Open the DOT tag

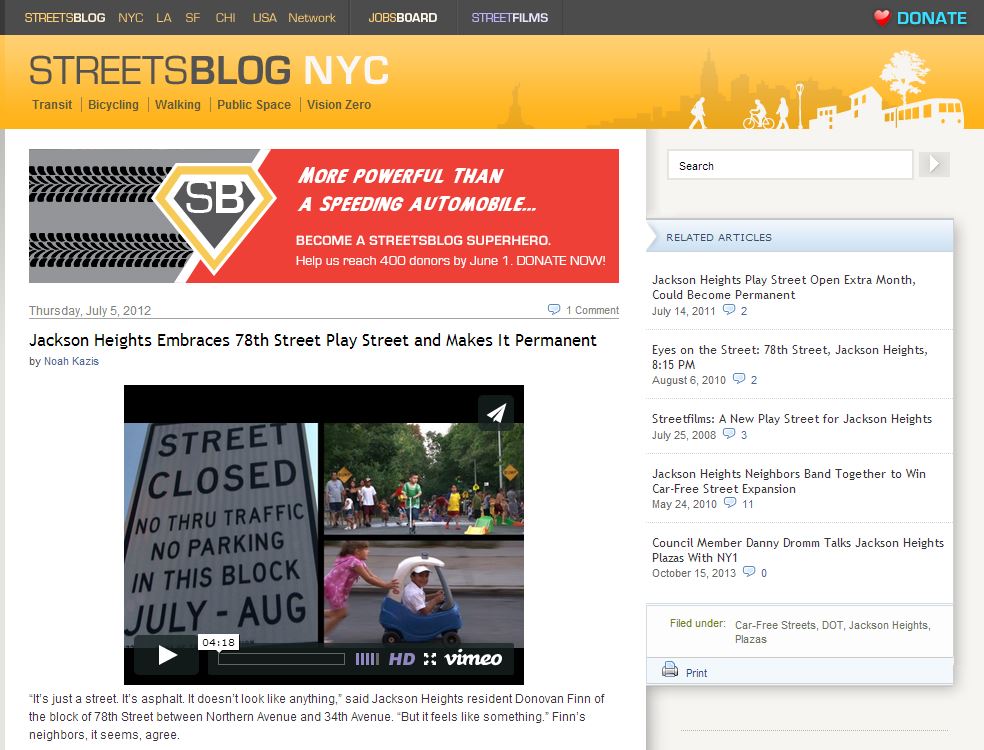pyautogui.click(x=832, y=625)
